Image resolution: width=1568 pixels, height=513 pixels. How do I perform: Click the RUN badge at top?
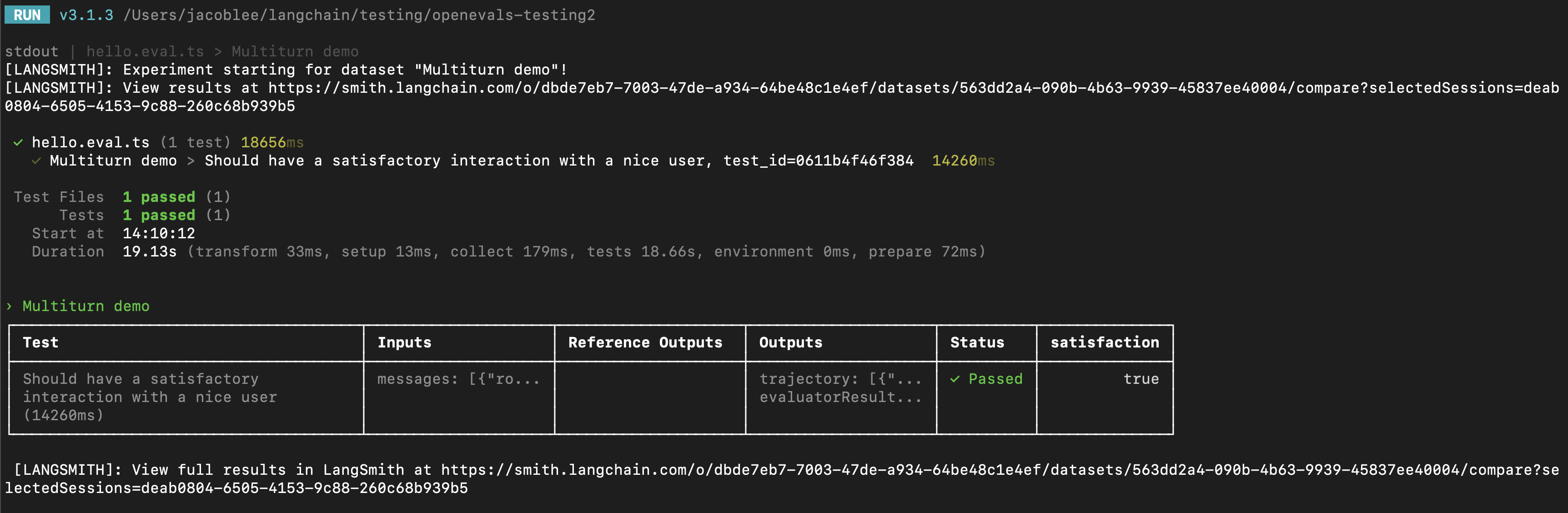point(27,15)
